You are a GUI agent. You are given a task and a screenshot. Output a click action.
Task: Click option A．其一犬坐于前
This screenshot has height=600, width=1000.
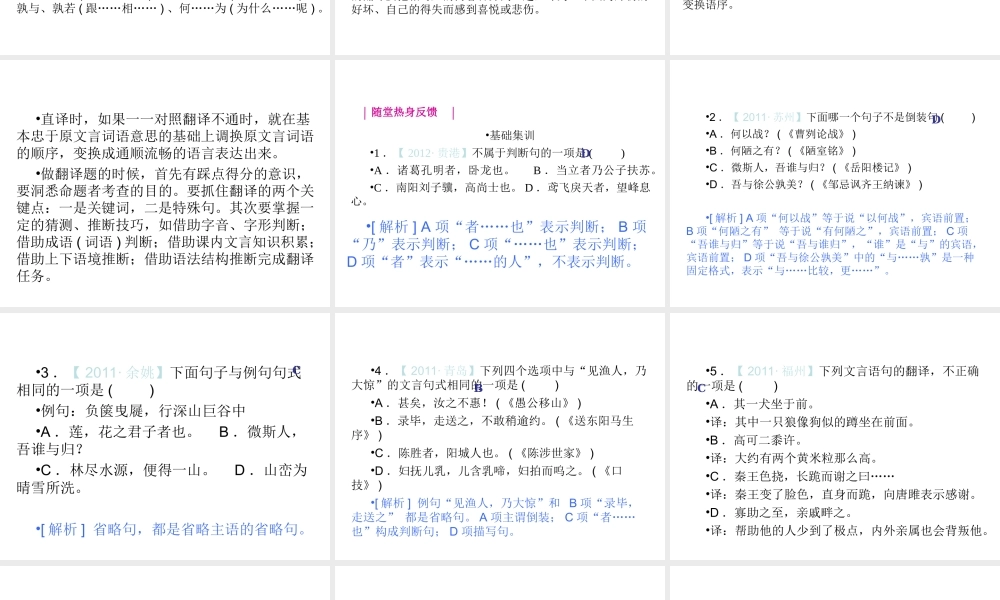[760, 404]
